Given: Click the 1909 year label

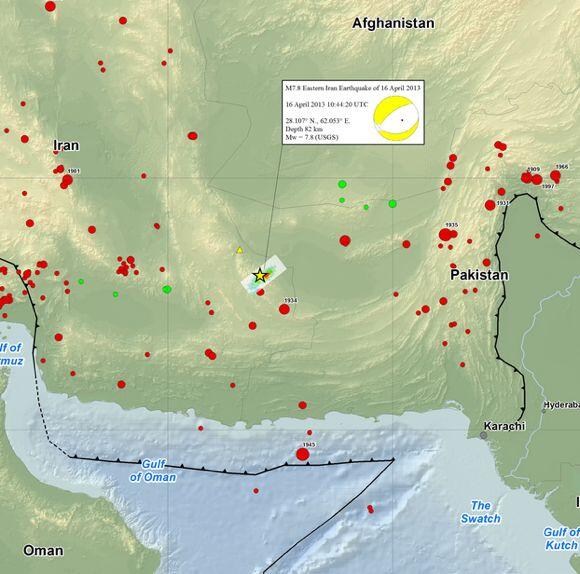Looking at the screenshot, I should [x=533, y=169].
